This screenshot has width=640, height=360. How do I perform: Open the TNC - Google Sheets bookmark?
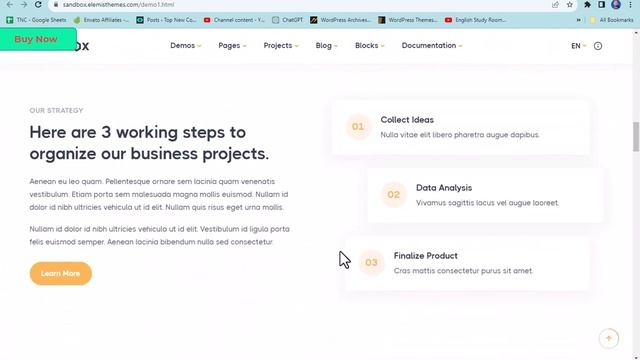(36, 20)
